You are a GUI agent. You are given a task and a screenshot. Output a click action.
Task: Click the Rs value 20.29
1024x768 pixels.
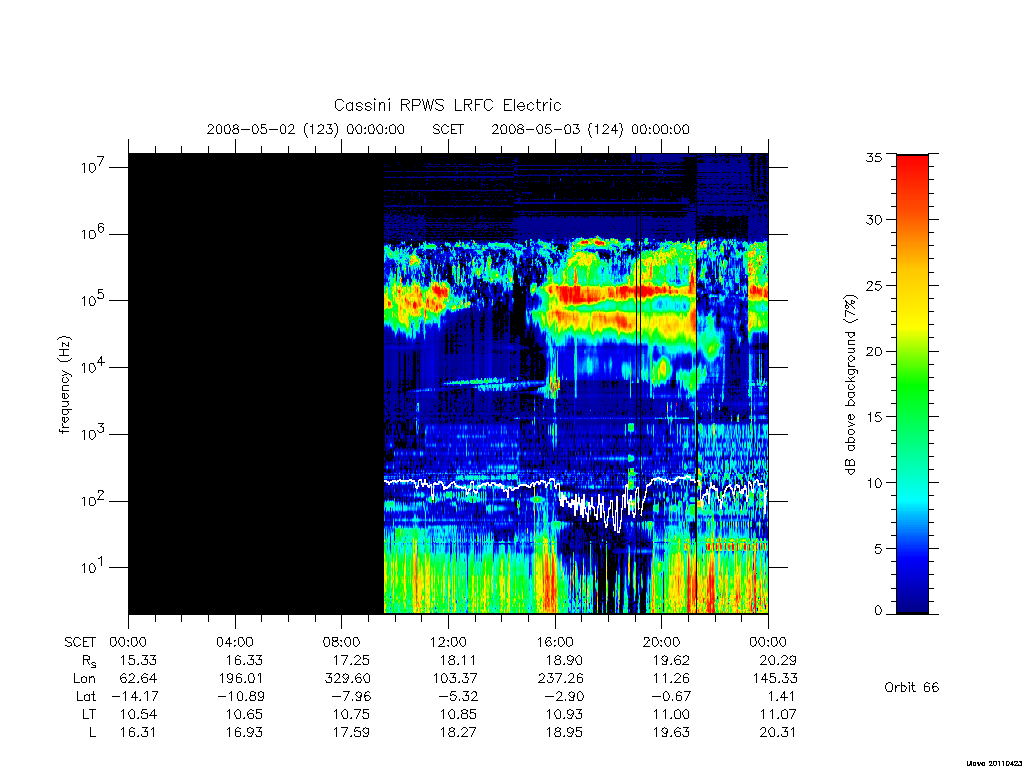pyautogui.click(x=778, y=660)
